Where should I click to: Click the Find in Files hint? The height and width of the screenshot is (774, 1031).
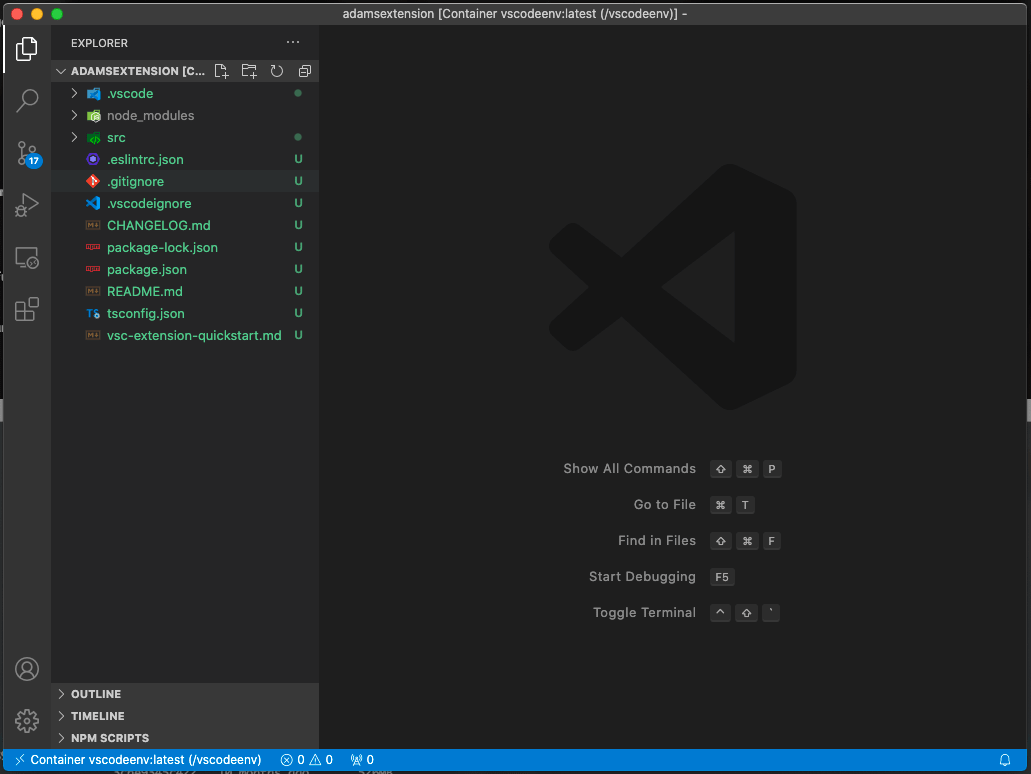click(656, 541)
